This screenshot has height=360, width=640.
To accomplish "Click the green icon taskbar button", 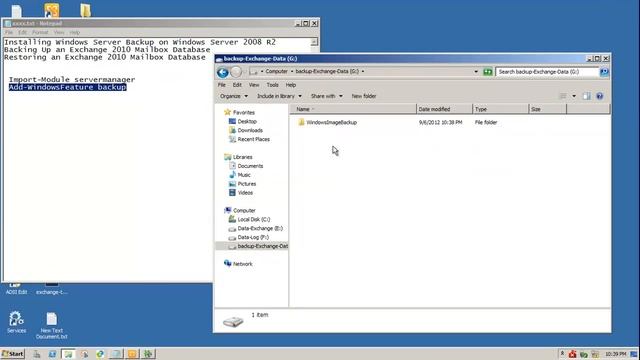I will pos(148,354).
